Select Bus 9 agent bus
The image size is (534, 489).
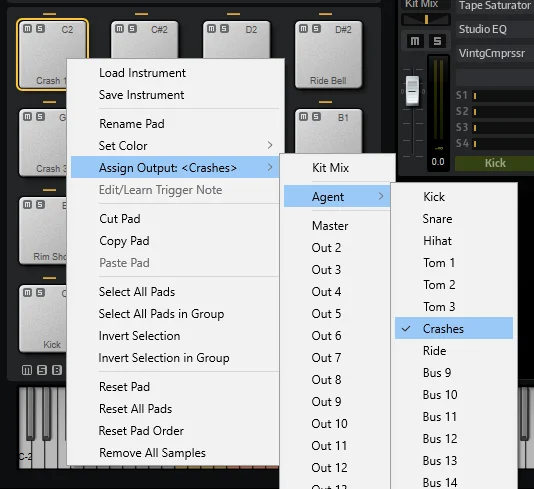pyautogui.click(x=454, y=373)
